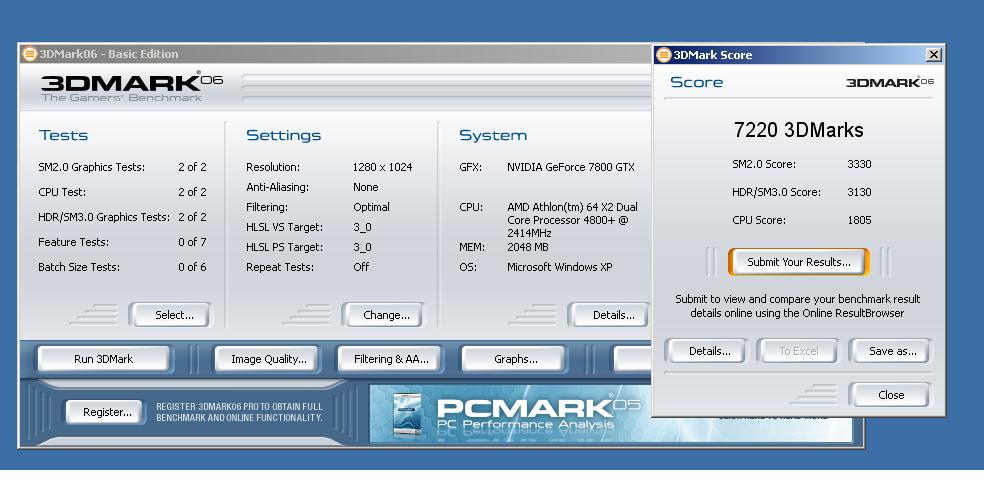This screenshot has width=984, height=482.
Task: Open Select tests dialog
Action: (x=169, y=315)
